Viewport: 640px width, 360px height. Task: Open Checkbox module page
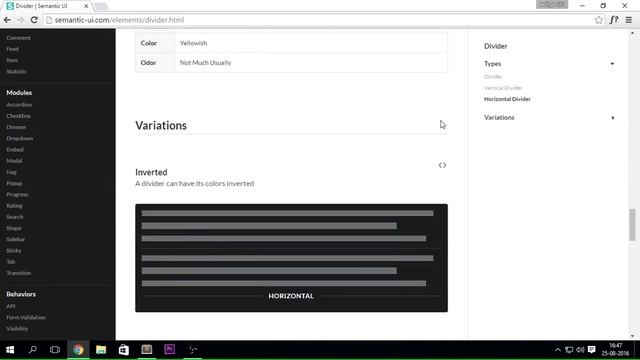pos(18,116)
